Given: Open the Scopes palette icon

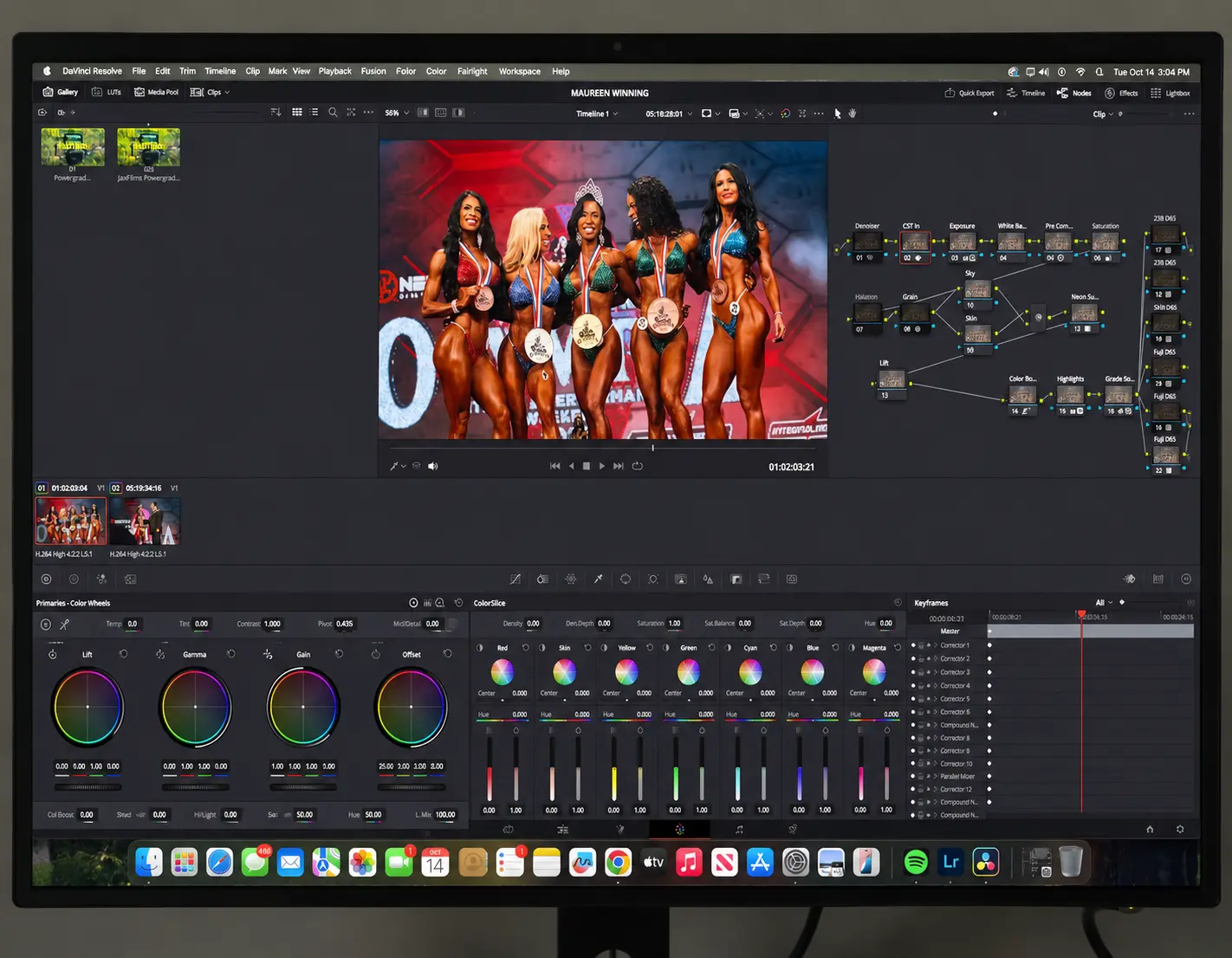Looking at the screenshot, I should (x=1158, y=579).
